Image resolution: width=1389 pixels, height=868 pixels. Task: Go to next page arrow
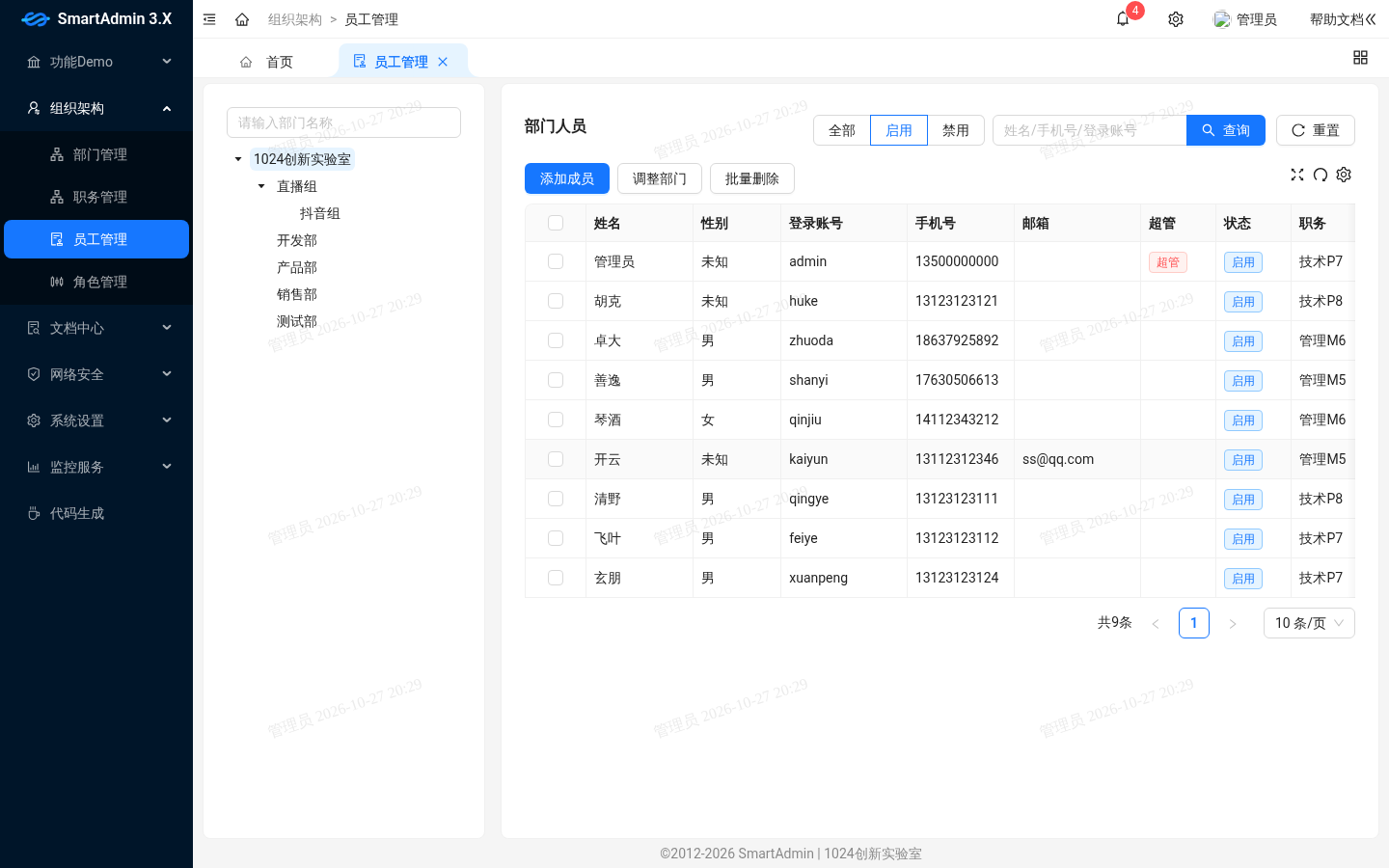pyautogui.click(x=1233, y=623)
